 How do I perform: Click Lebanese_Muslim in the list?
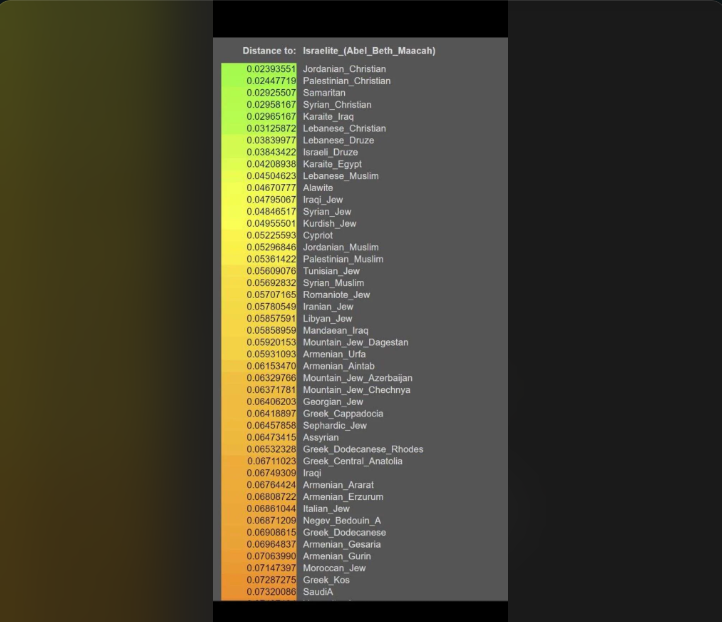340,176
